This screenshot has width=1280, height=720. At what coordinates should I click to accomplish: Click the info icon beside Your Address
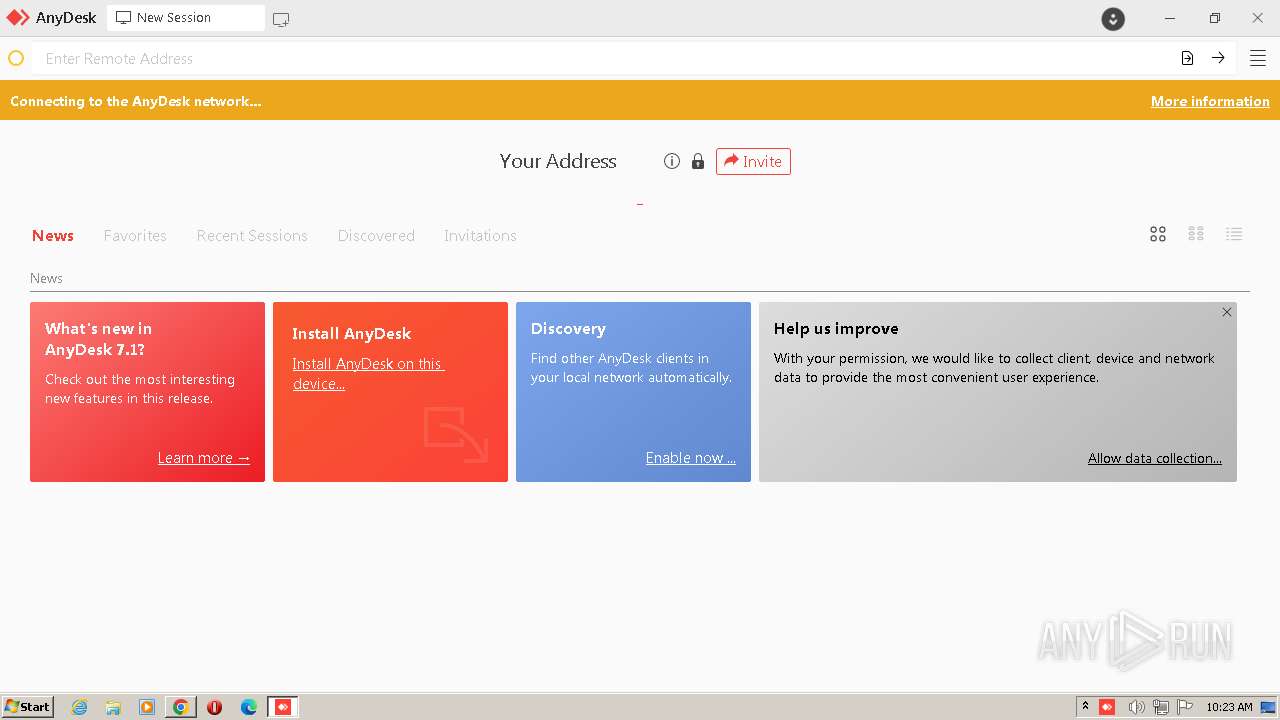click(x=672, y=161)
